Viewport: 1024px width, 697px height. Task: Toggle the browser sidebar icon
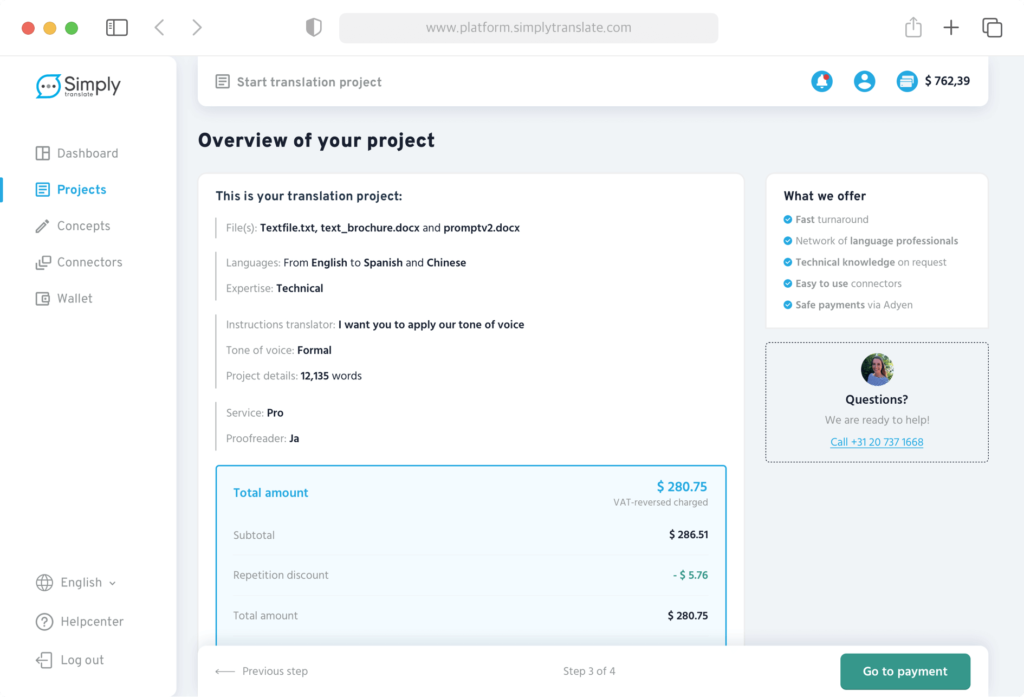click(117, 28)
